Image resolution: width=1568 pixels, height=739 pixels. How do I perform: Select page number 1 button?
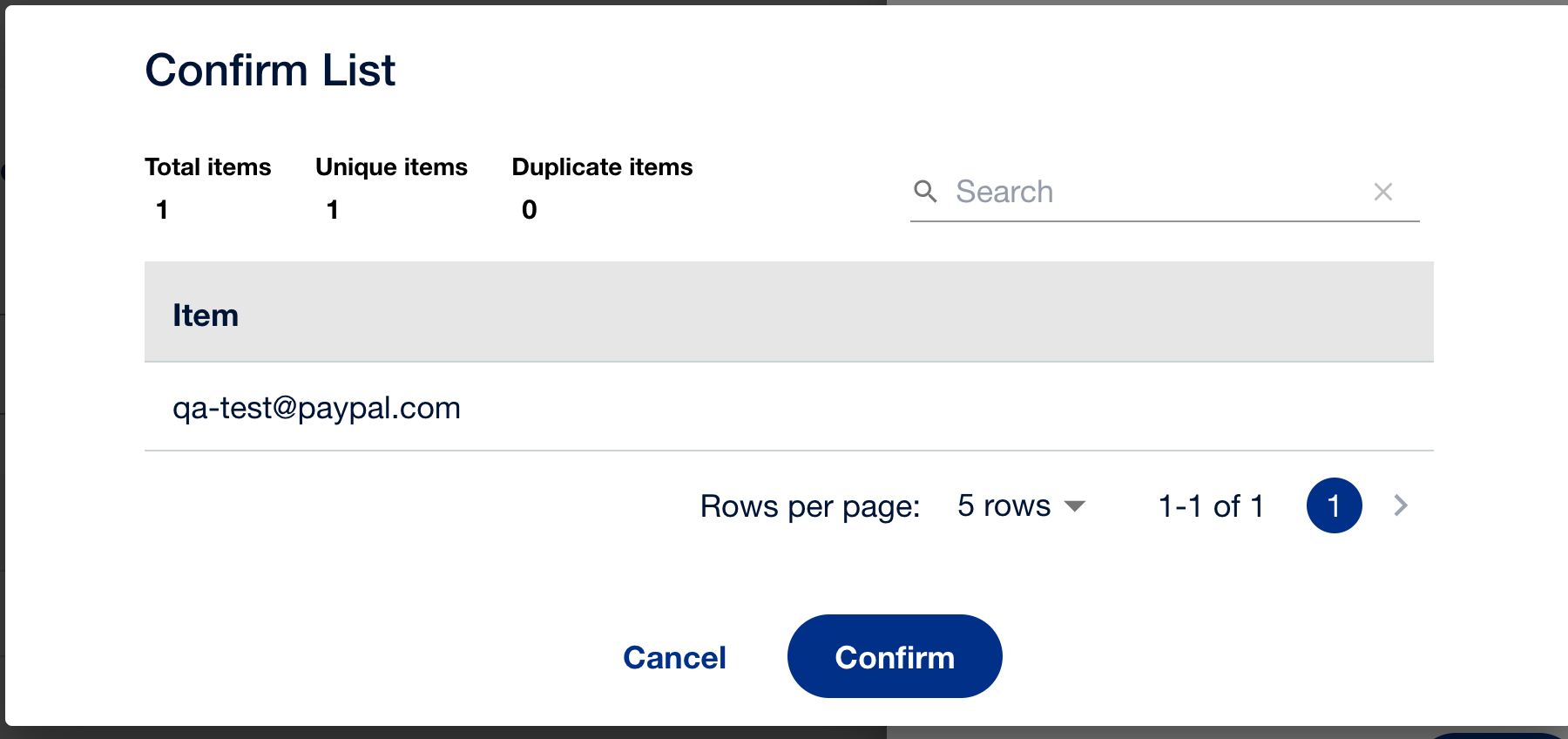point(1334,505)
